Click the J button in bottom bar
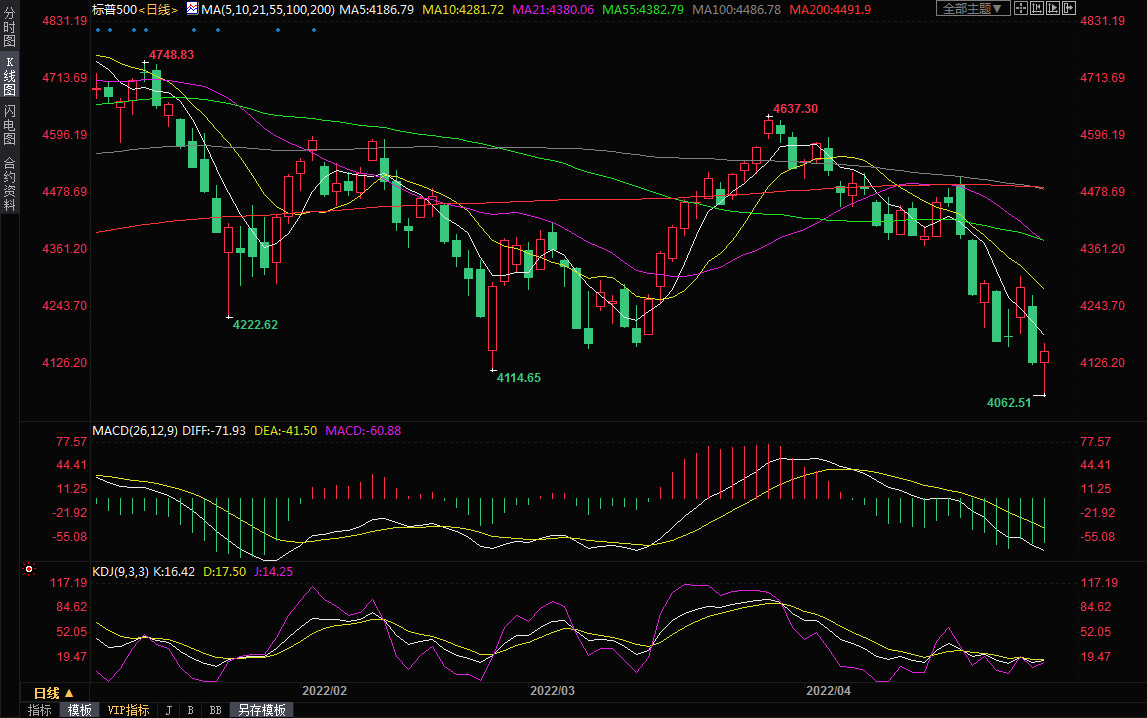This screenshot has width=1147, height=718. point(169,710)
